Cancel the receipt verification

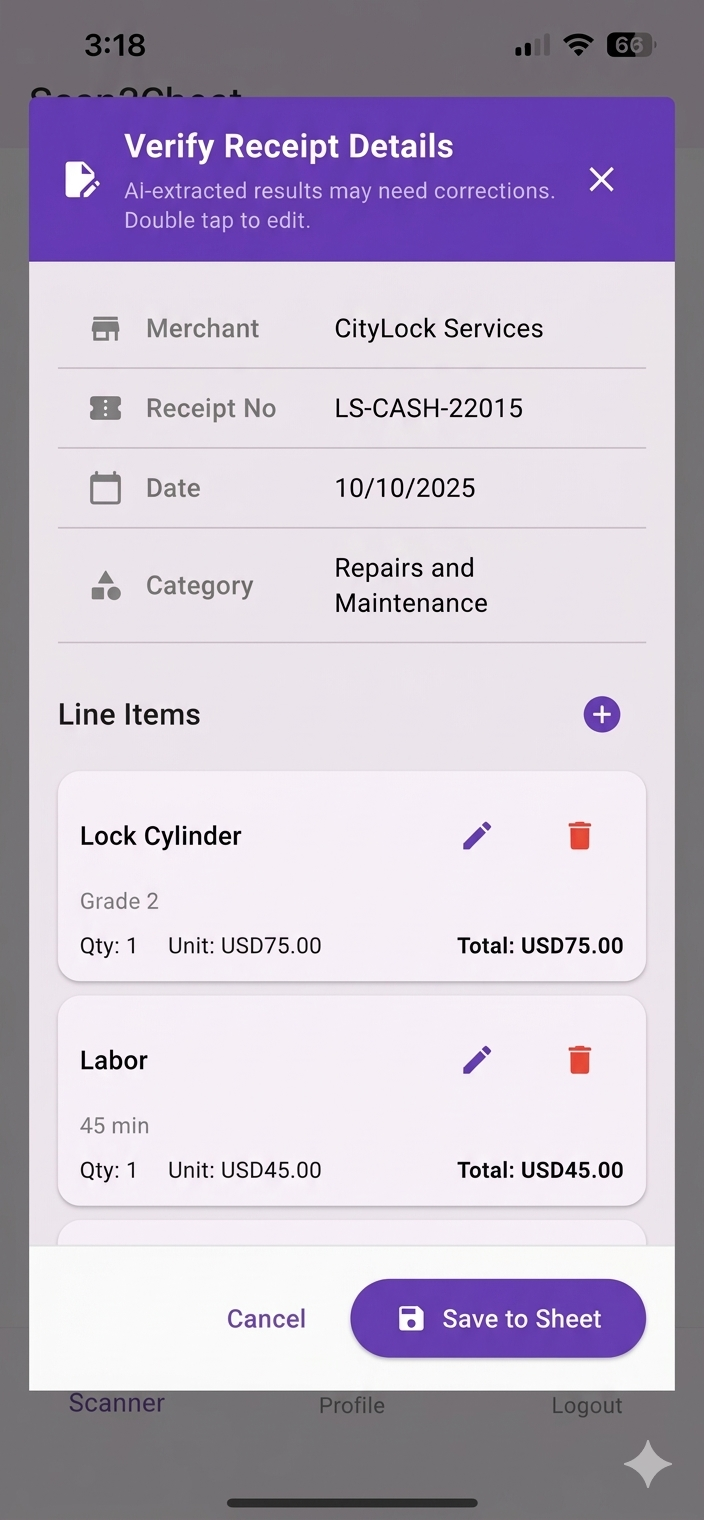coord(266,1318)
